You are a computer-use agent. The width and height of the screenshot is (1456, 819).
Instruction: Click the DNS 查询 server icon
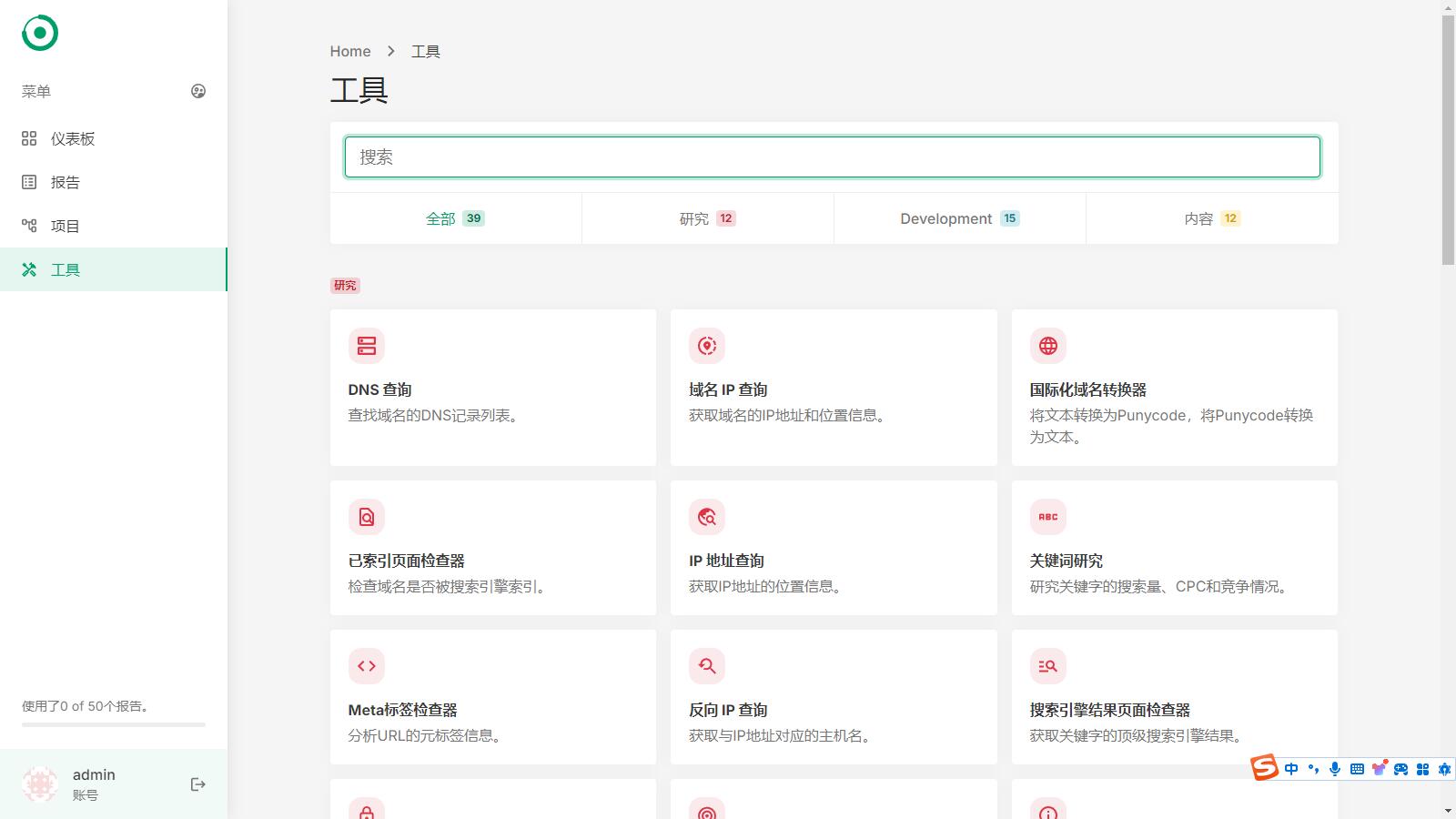(x=366, y=346)
